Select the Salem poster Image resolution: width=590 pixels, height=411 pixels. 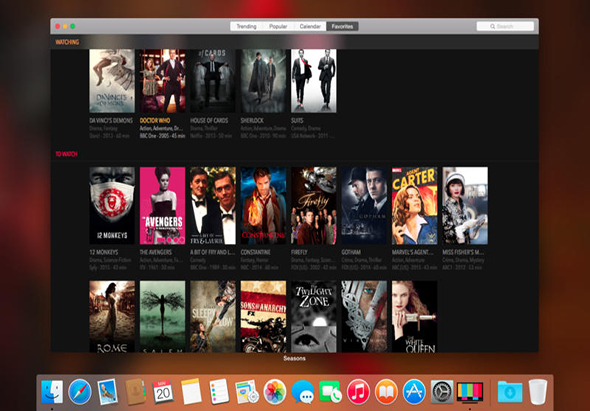coord(163,317)
